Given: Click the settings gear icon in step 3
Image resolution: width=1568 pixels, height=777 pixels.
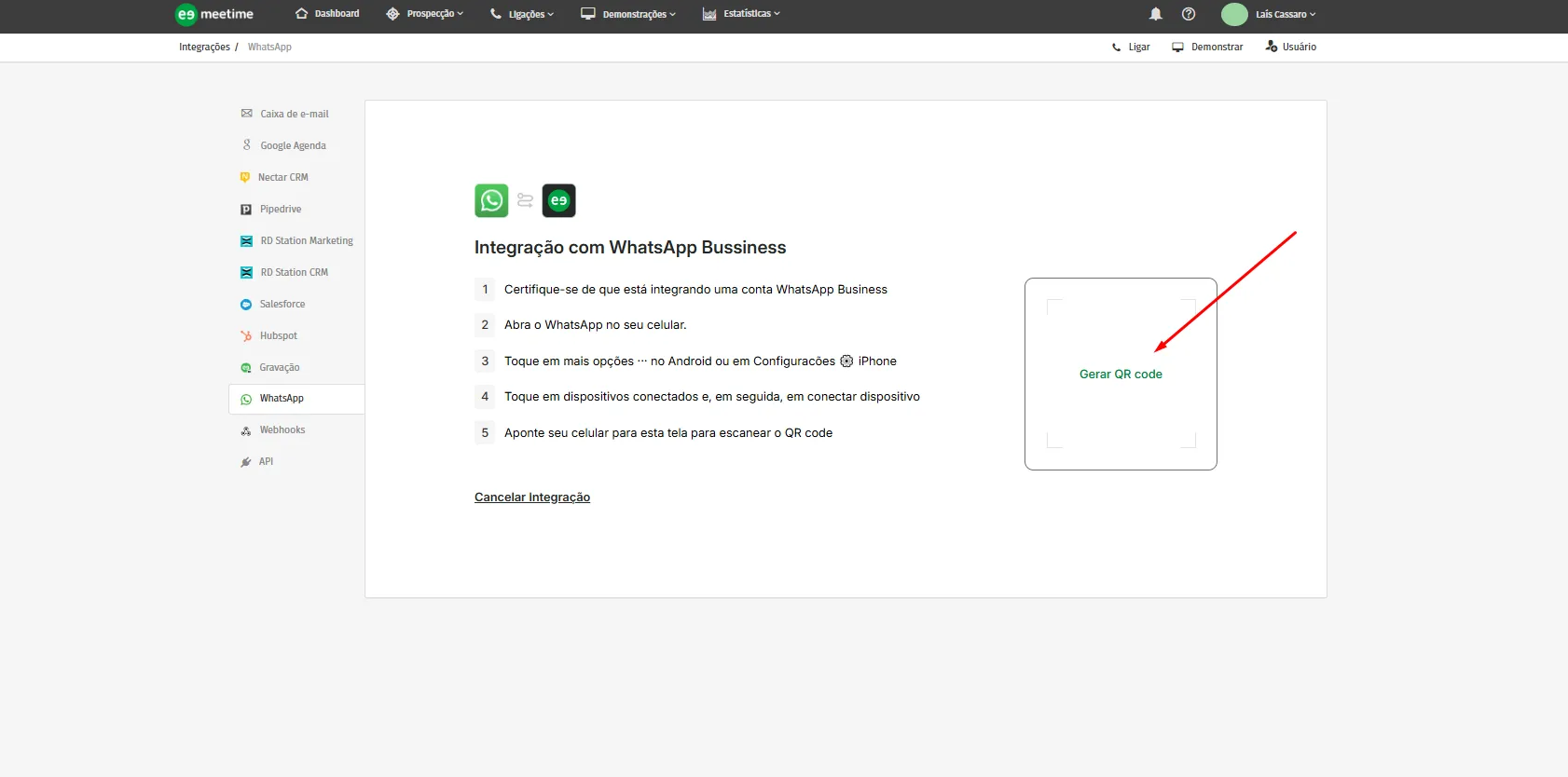Looking at the screenshot, I should click(x=846, y=361).
